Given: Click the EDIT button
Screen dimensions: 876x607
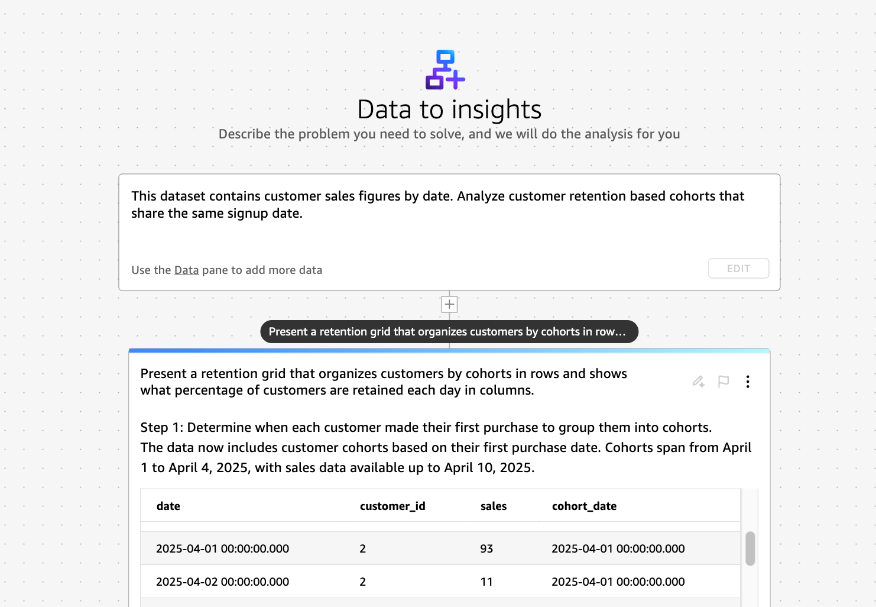Looking at the screenshot, I should 738,269.
